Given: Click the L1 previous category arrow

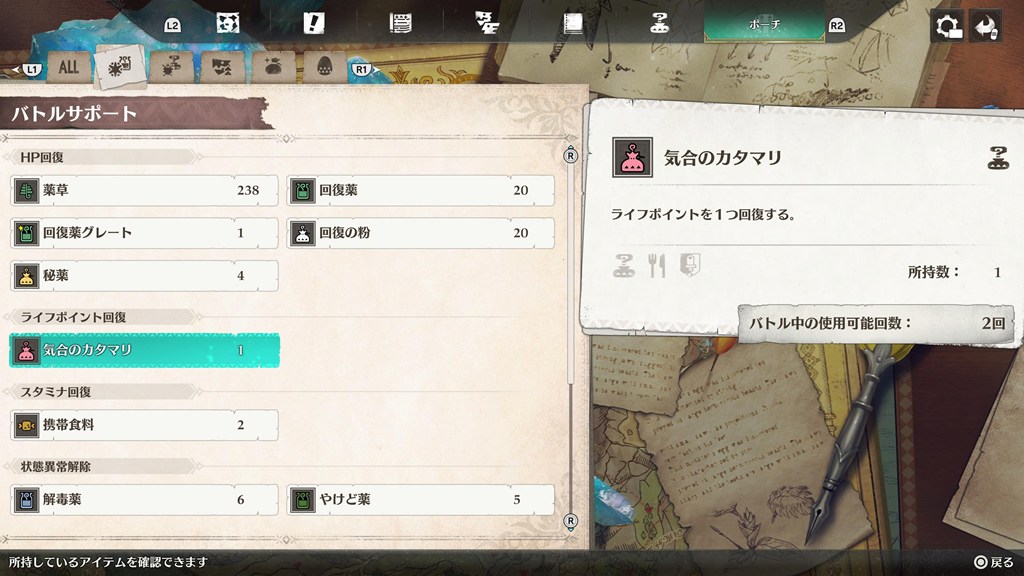Looking at the screenshot, I should point(28,69).
